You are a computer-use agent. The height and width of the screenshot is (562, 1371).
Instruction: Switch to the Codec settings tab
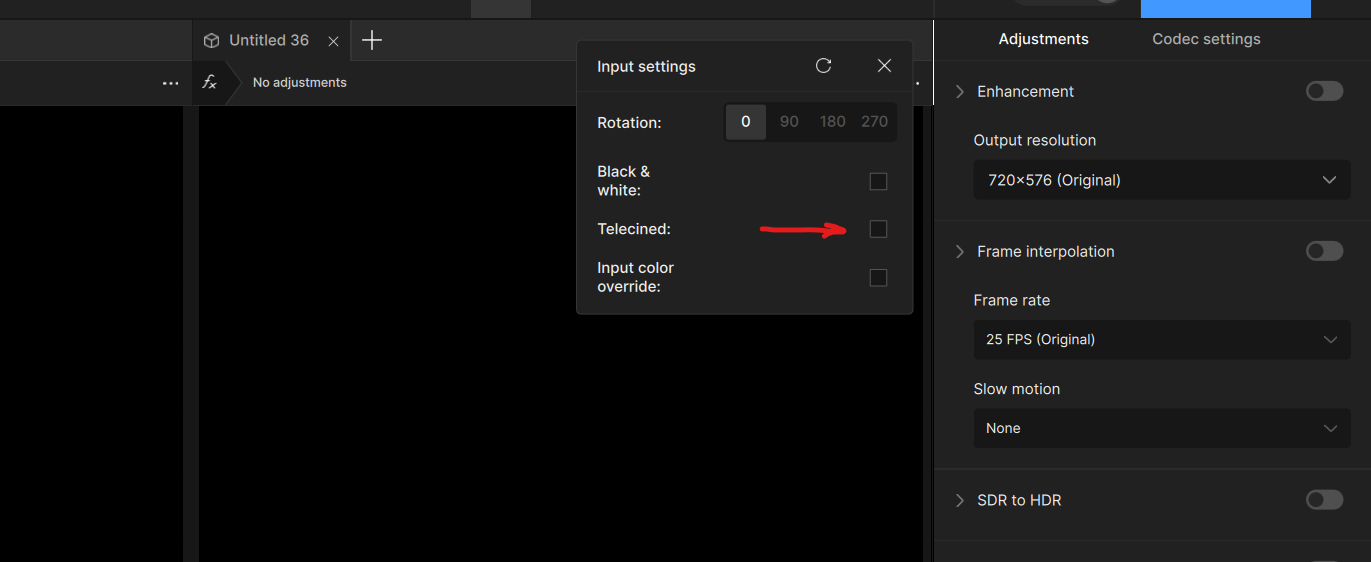(1206, 39)
